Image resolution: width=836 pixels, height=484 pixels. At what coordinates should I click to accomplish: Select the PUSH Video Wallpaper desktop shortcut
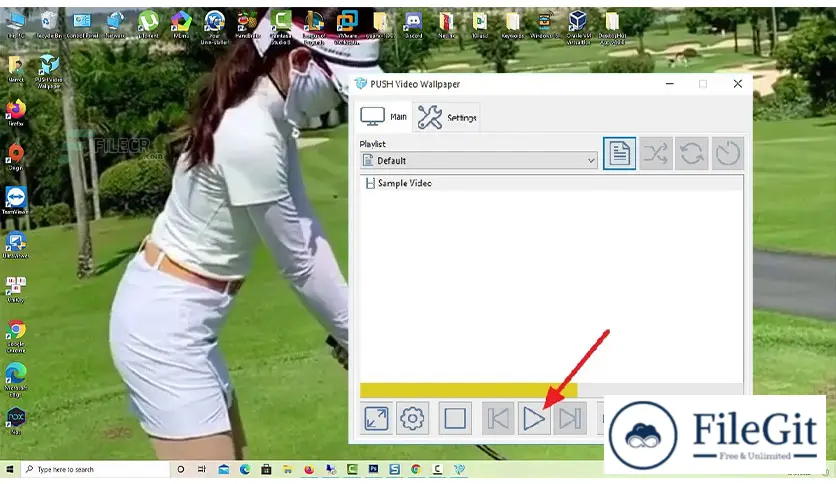[49, 71]
